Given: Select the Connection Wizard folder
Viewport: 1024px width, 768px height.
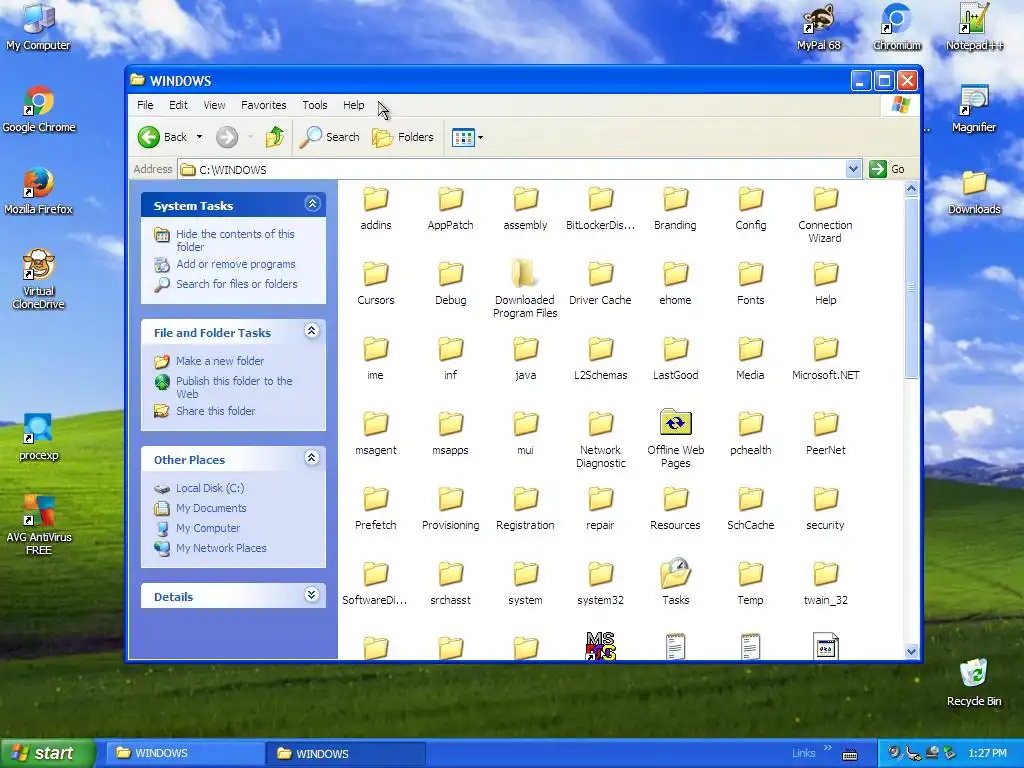Looking at the screenshot, I should 825,215.
